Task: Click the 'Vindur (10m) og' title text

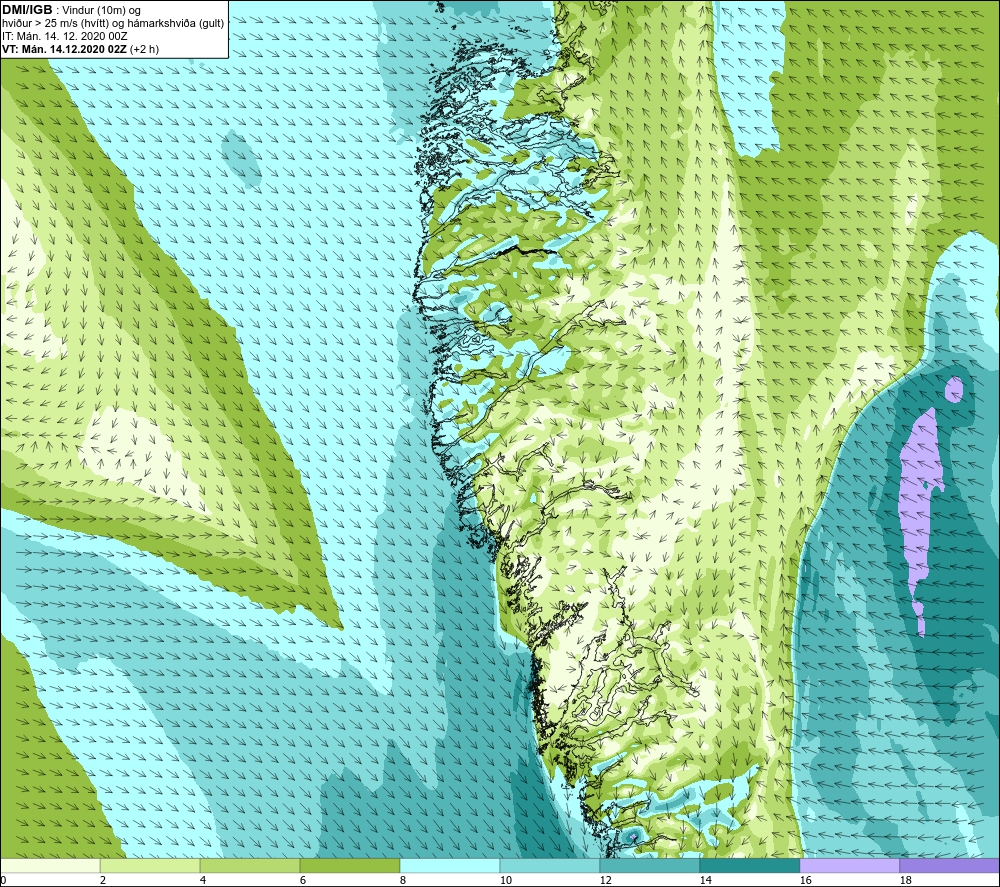Action: [x=101, y=11]
